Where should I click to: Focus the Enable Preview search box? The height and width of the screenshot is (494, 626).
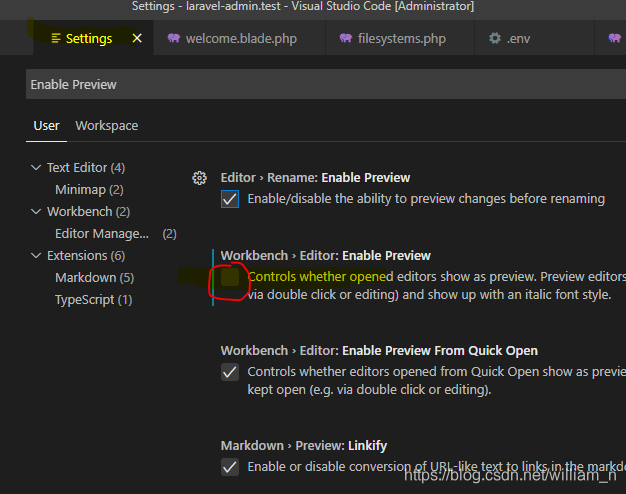(326, 84)
